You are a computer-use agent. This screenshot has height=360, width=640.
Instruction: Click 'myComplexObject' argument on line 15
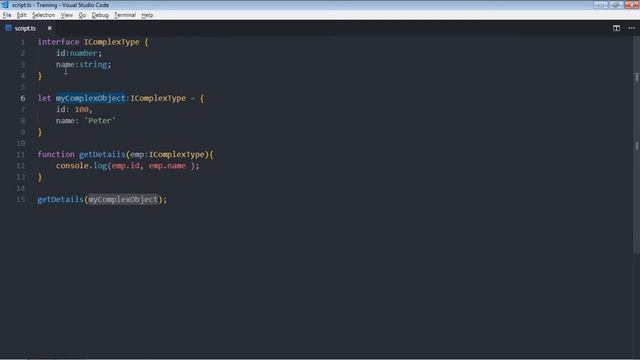(123, 200)
